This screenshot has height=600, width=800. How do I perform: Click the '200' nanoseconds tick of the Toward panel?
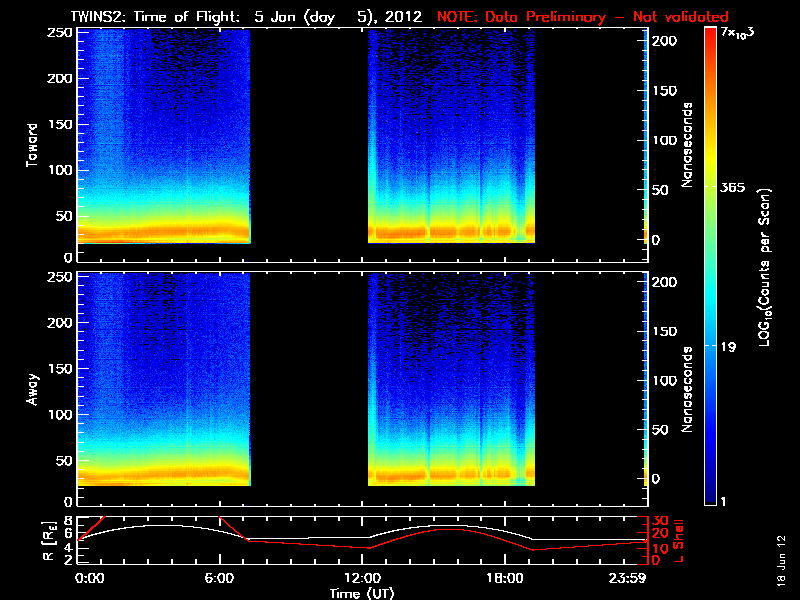665,41
